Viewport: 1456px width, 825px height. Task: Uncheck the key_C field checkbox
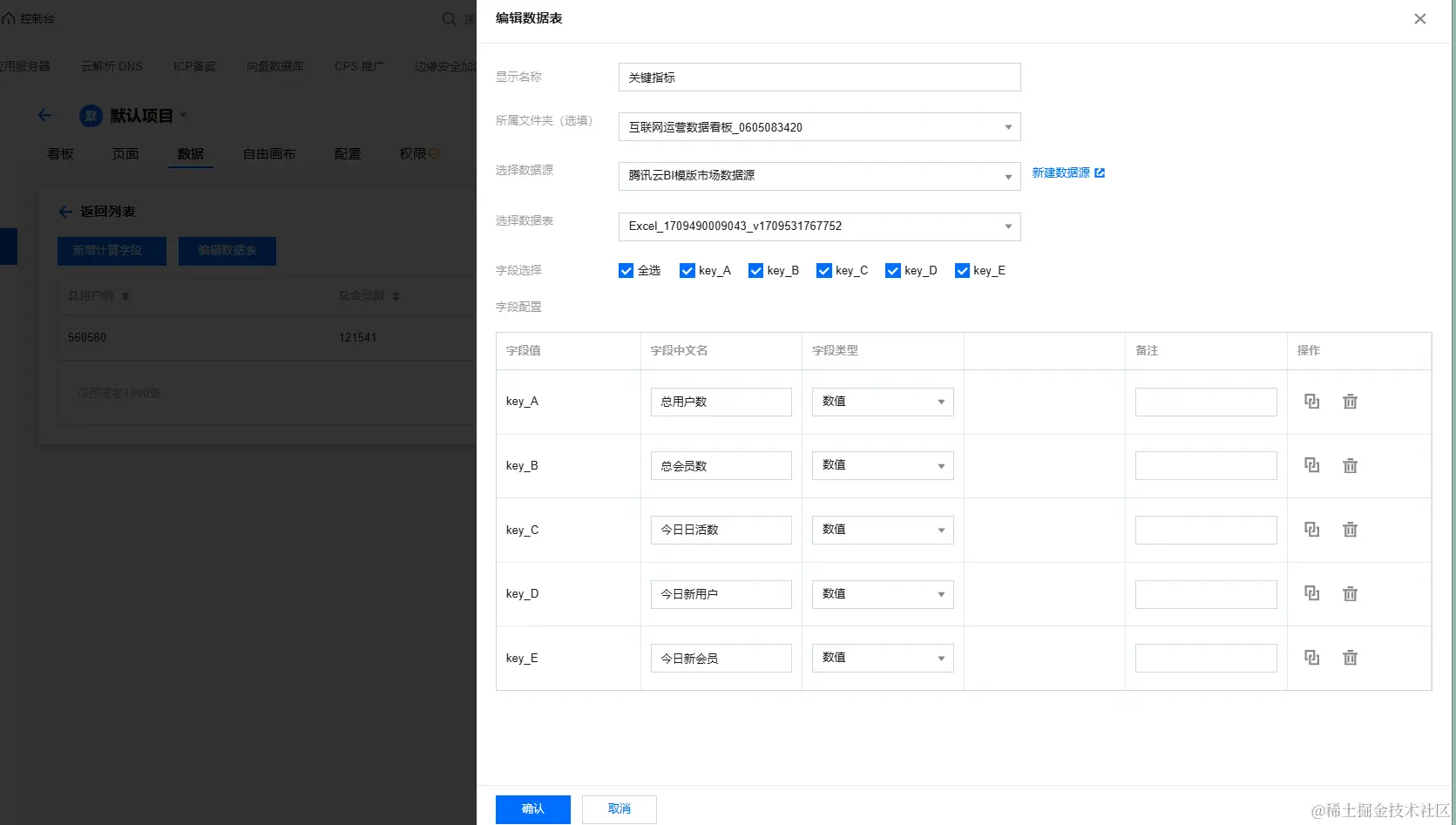click(824, 271)
